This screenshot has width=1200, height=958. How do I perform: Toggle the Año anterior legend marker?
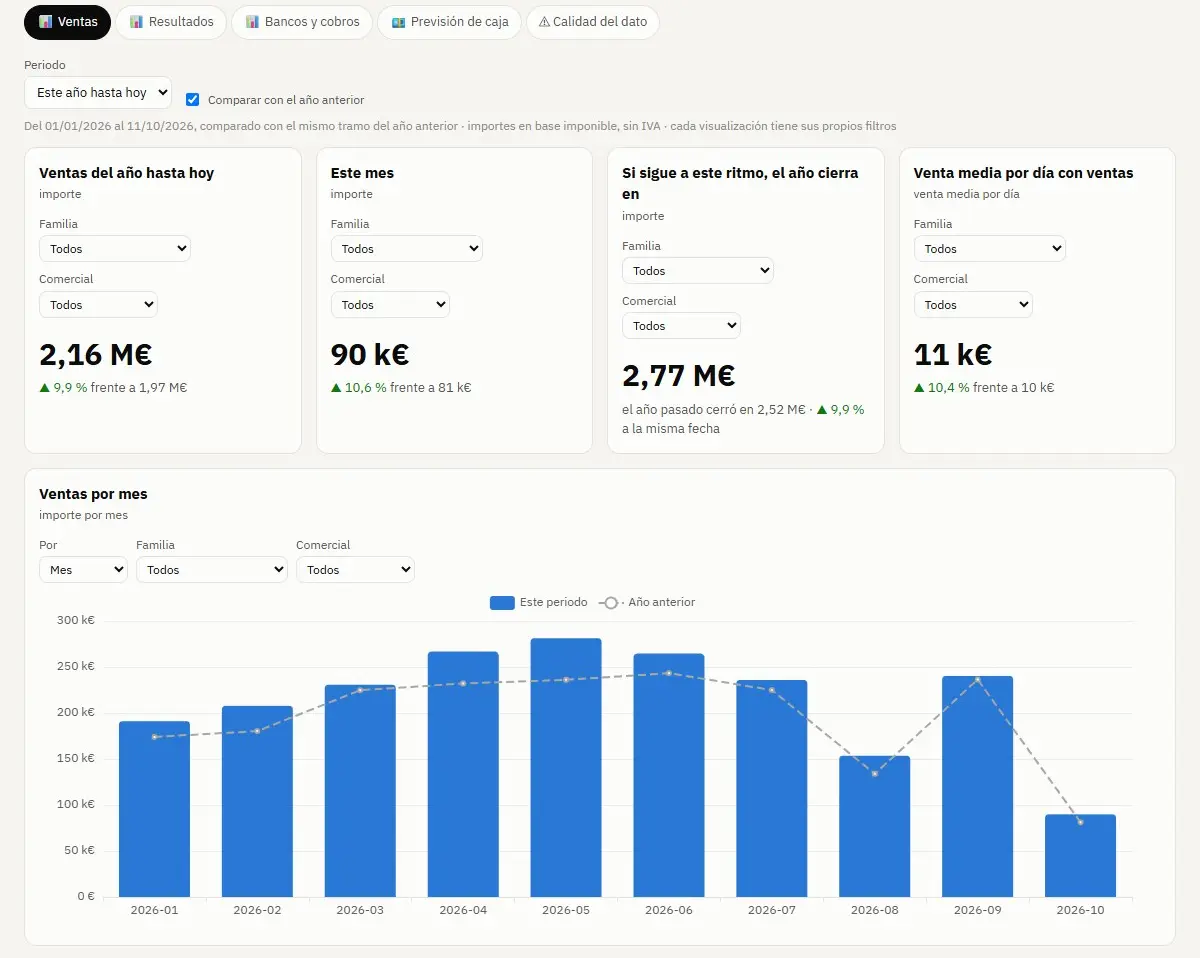click(611, 603)
